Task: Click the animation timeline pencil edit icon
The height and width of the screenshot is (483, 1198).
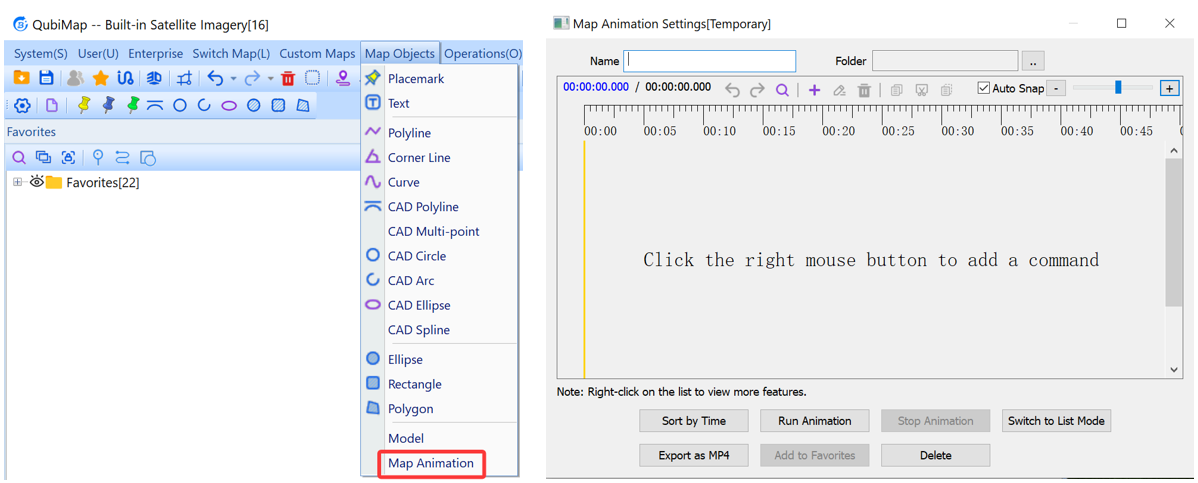Action: click(x=840, y=90)
